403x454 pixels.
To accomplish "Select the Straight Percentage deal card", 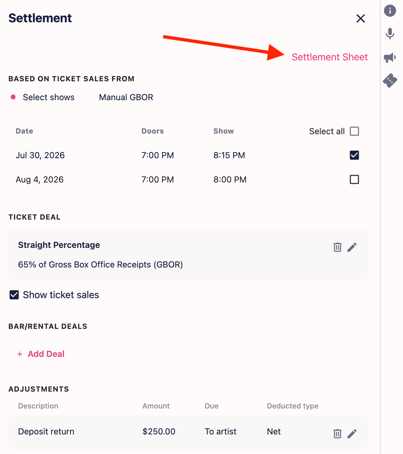I will [x=188, y=255].
